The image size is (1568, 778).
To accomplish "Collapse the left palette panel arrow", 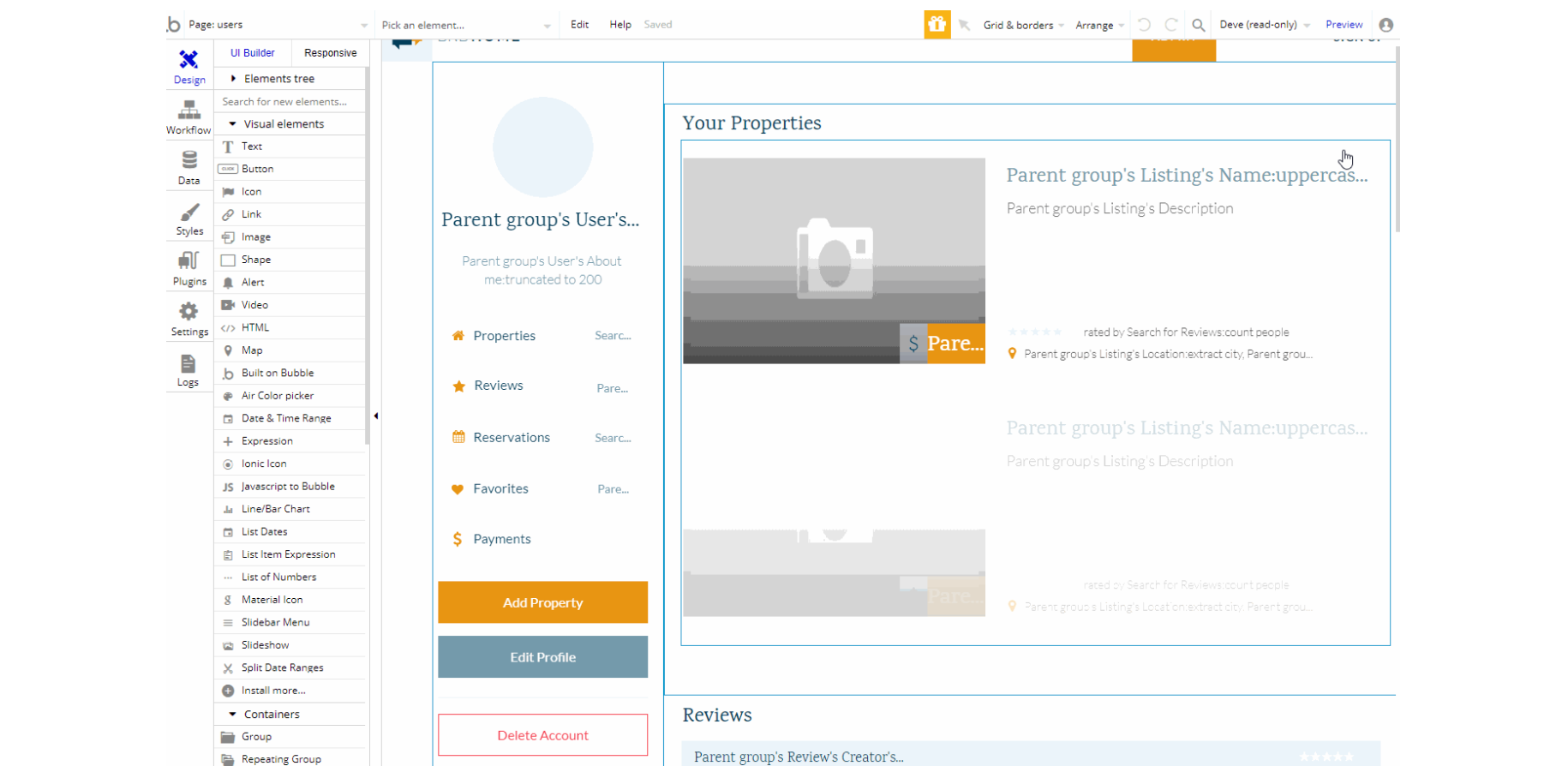I will 376,416.
